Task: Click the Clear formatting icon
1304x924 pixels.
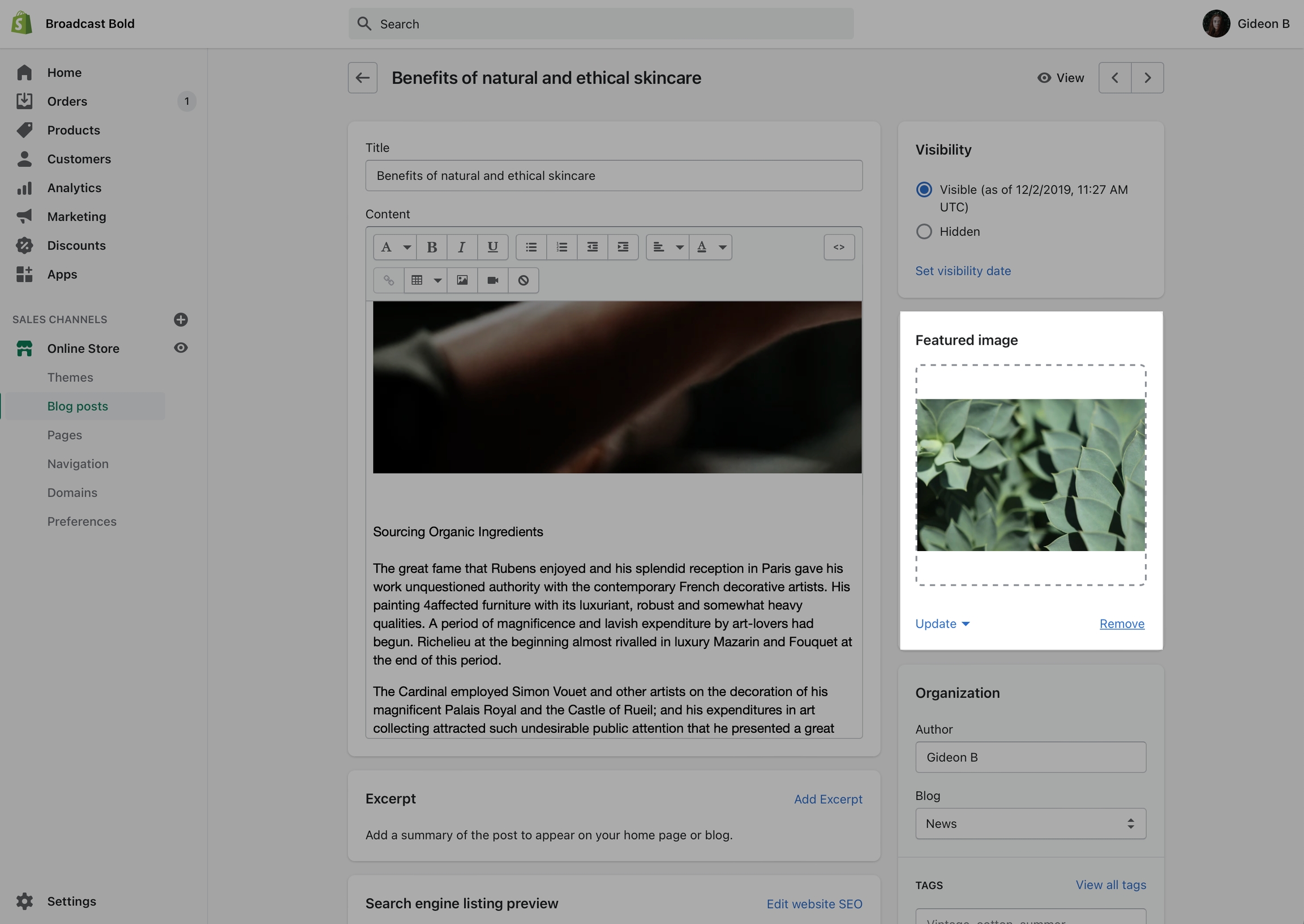Action: tap(524, 280)
